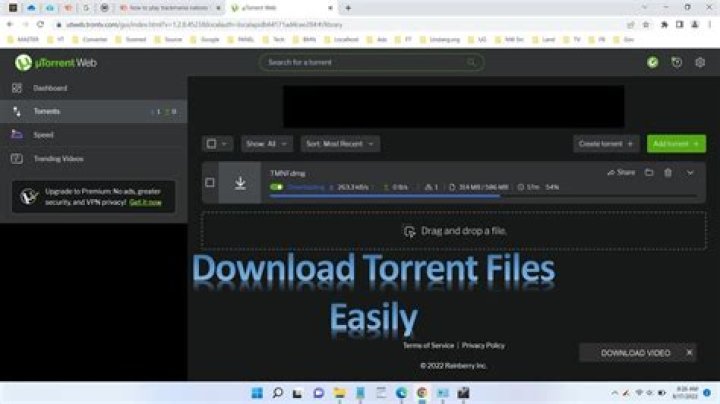This screenshot has height=404, width=720.
Task: Click the Add torrent button
Action: click(675, 144)
